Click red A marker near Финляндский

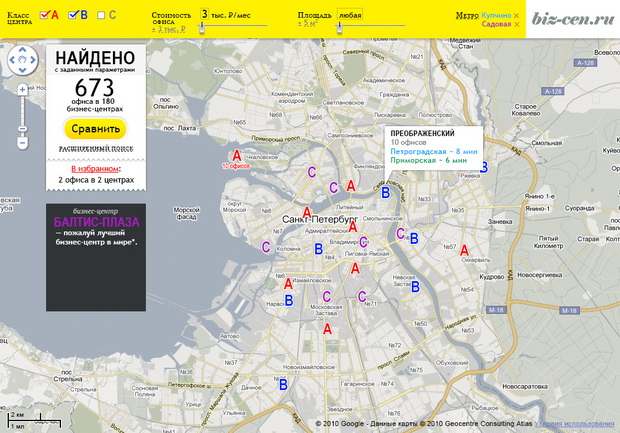coord(351,185)
